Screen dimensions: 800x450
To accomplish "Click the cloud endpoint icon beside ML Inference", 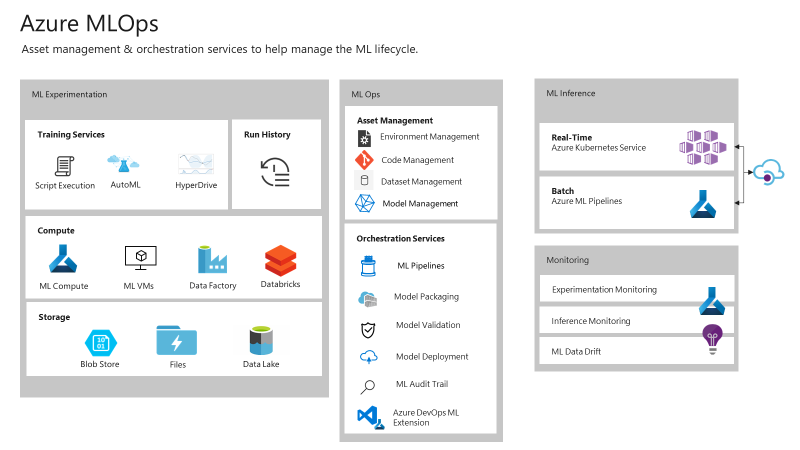I will coord(768,172).
